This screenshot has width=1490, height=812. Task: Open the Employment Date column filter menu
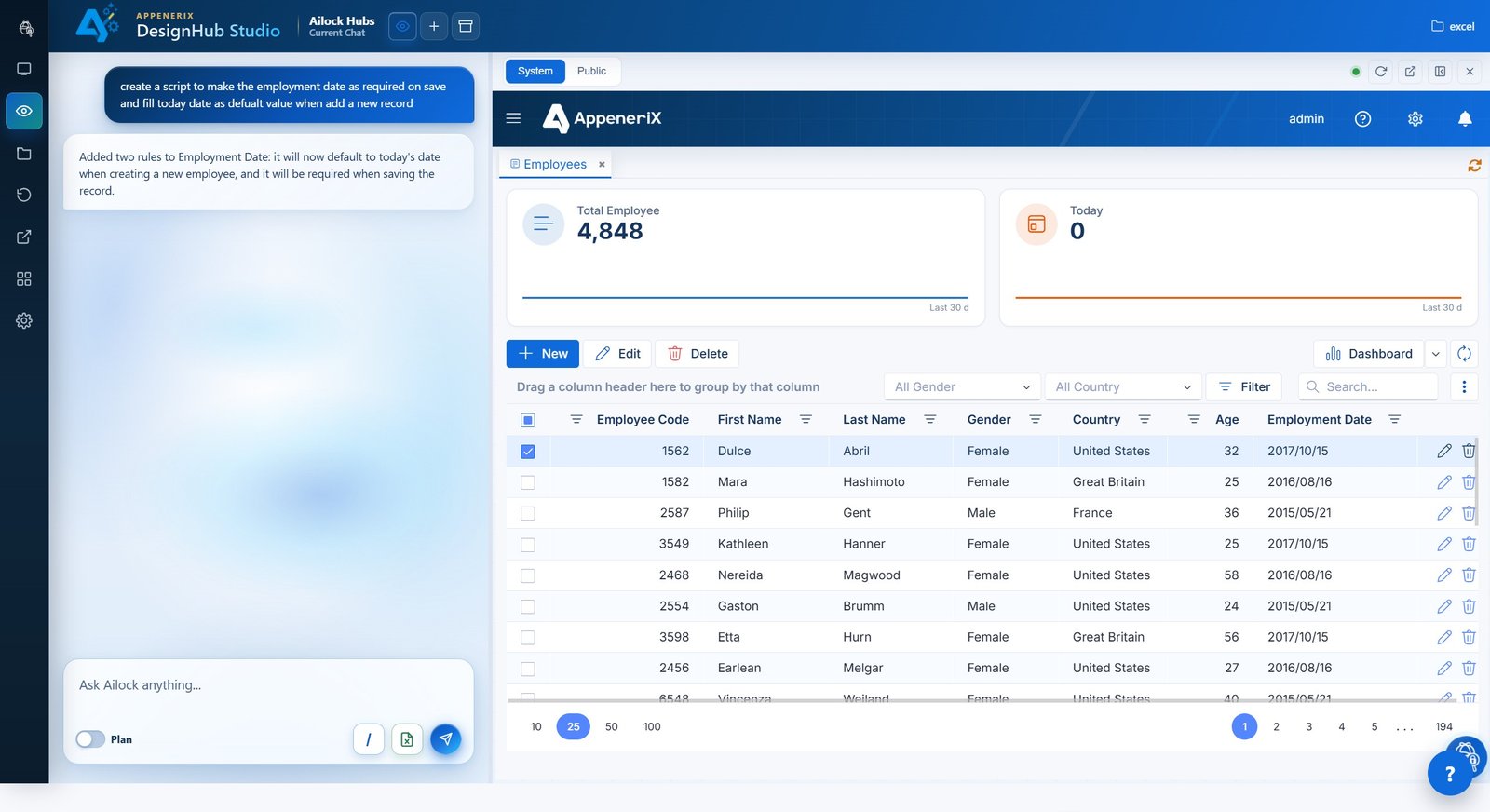1395,420
